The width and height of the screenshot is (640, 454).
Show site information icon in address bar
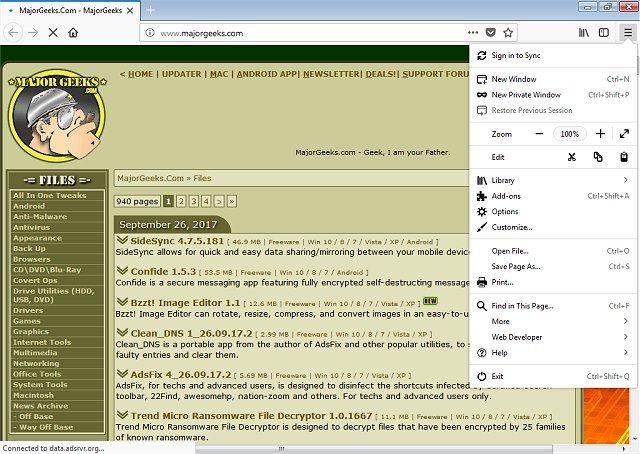pos(150,33)
